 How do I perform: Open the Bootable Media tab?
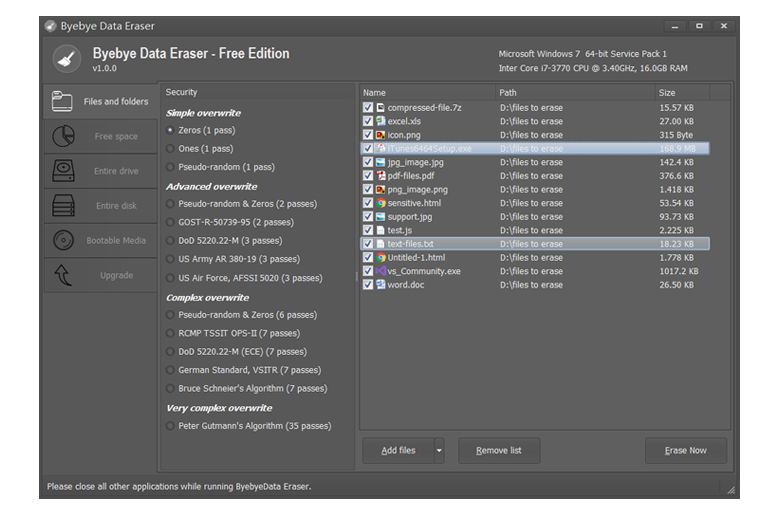tap(101, 240)
